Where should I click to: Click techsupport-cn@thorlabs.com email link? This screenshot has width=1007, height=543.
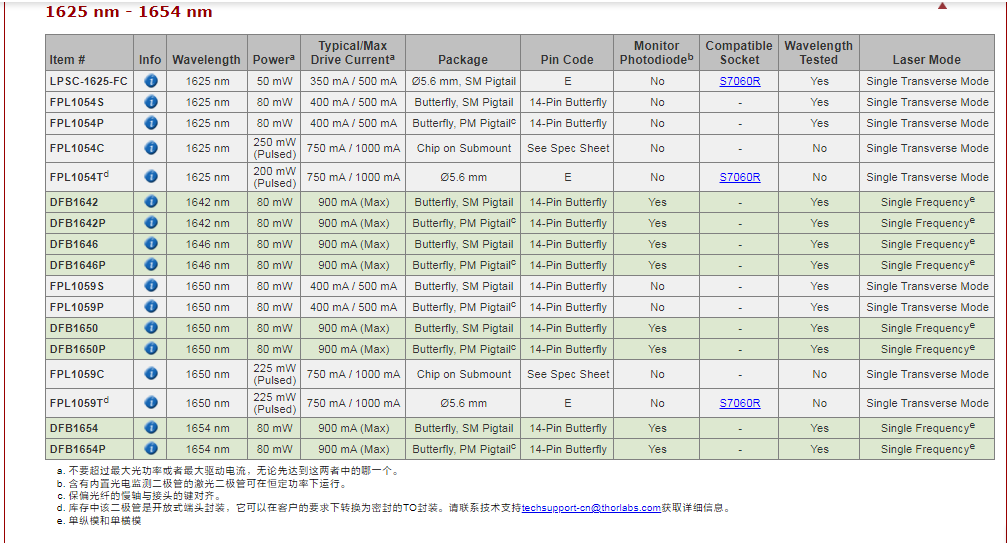coord(591,508)
